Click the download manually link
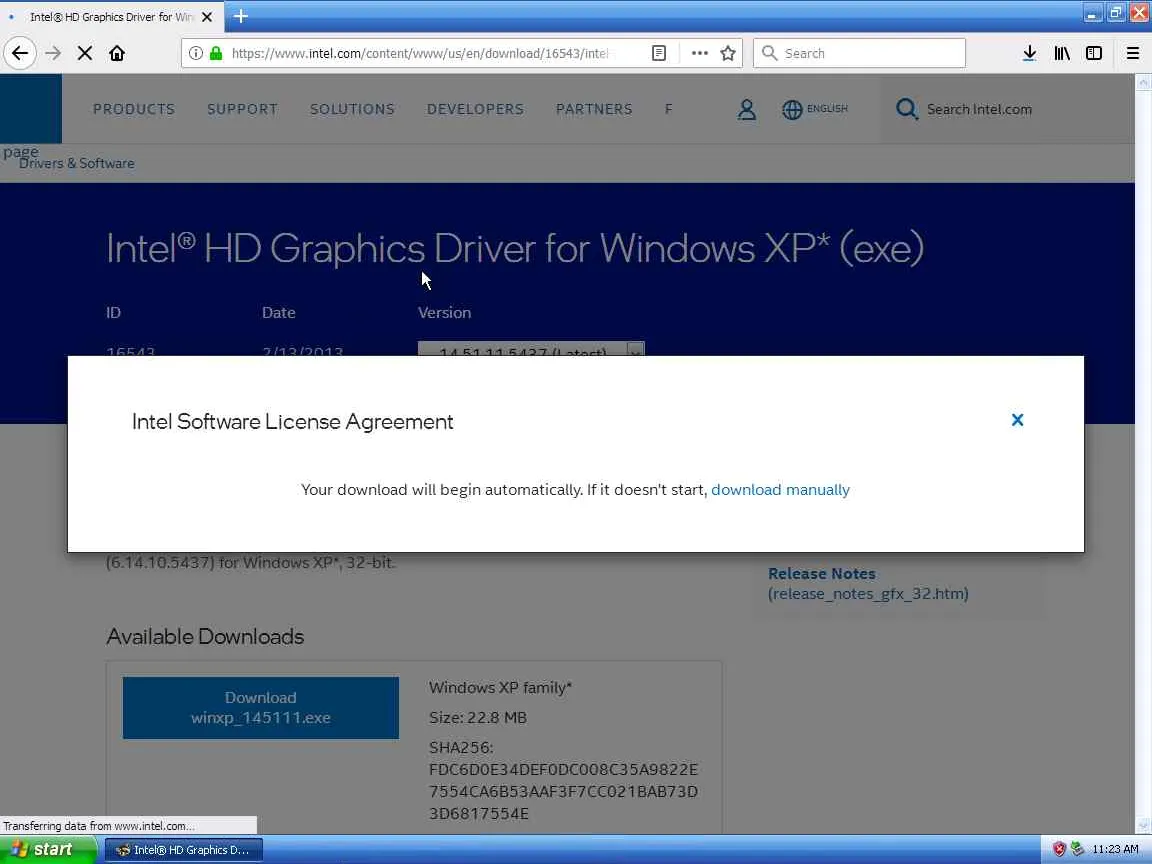Screen dimensions: 1152x864 [780, 490]
